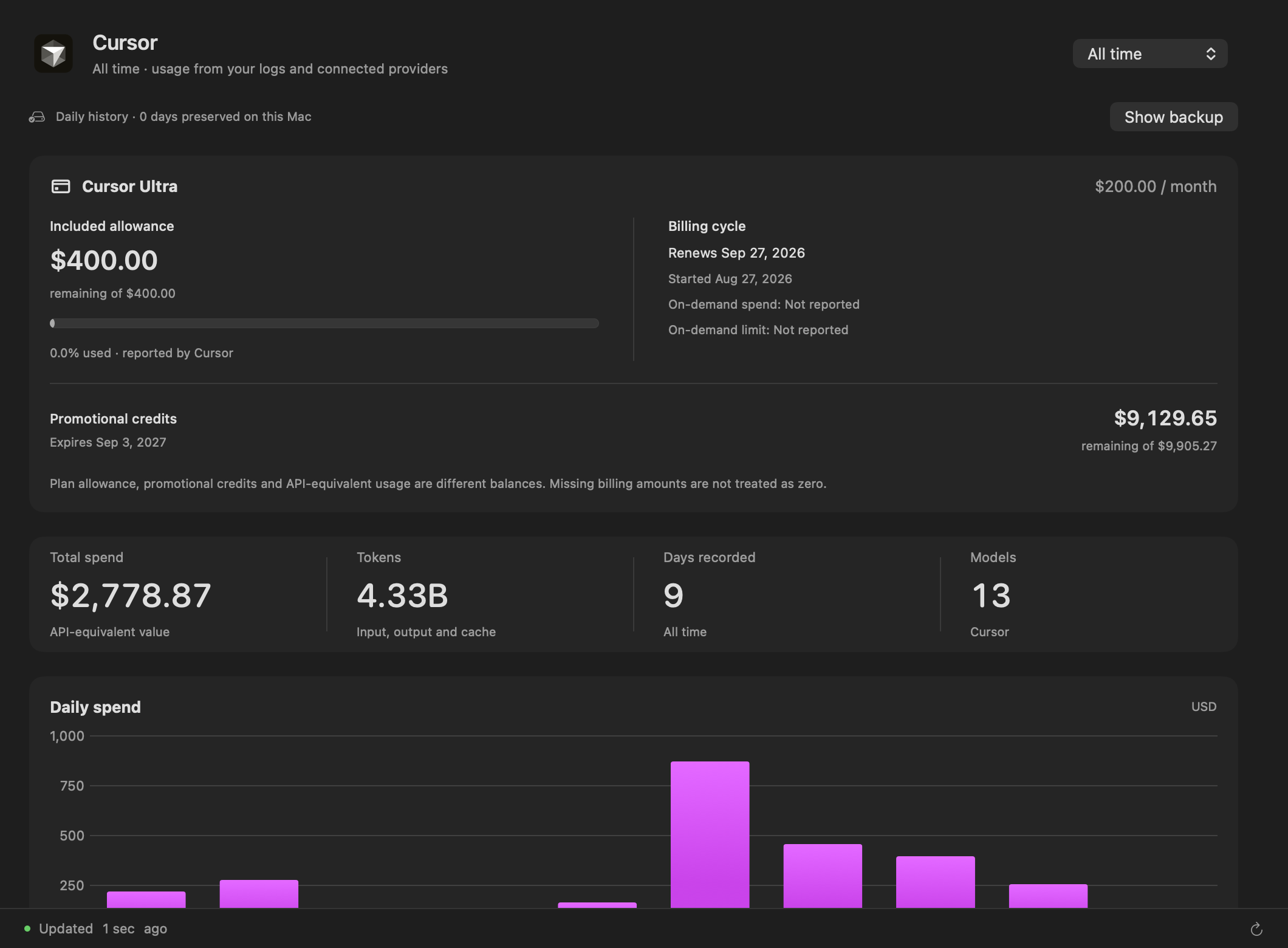Viewport: 1288px width, 948px height.
Task: Click the tallest bar in Daily spend
Action: pyautogui.click(x=710, y=834)
